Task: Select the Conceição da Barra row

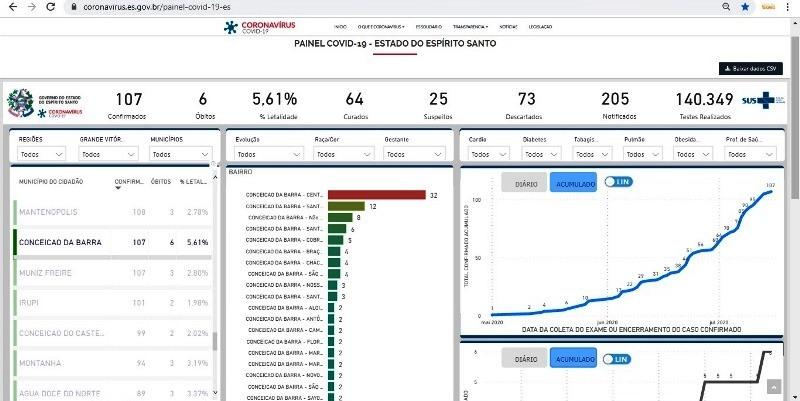Action: (112, 242)
